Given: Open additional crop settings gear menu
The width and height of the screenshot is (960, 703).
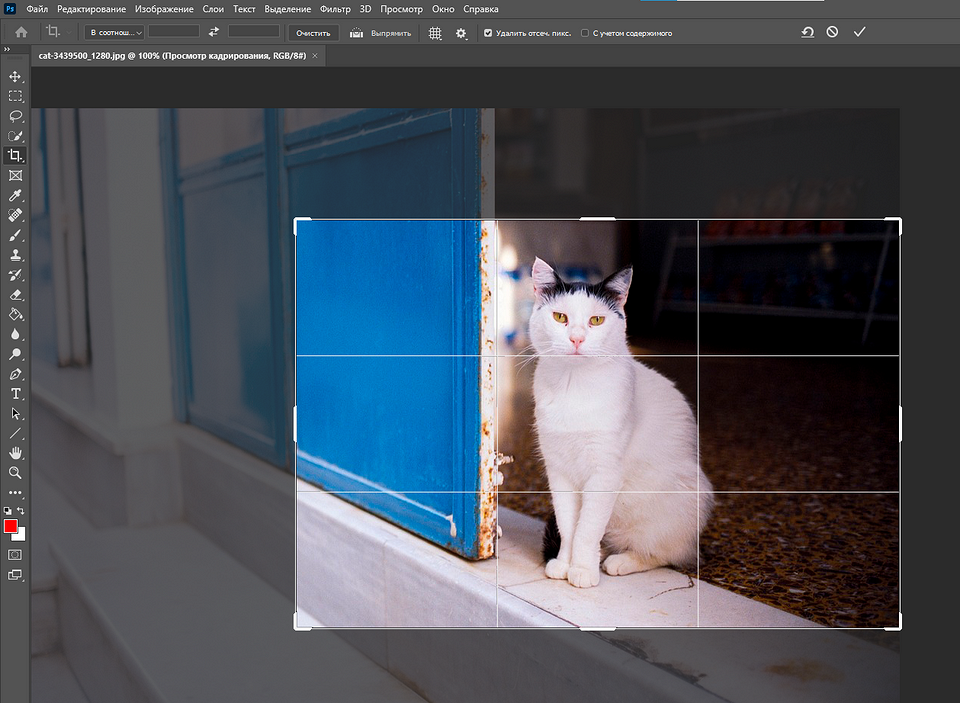Looking at the screenshot, I should tap(461, 33).
